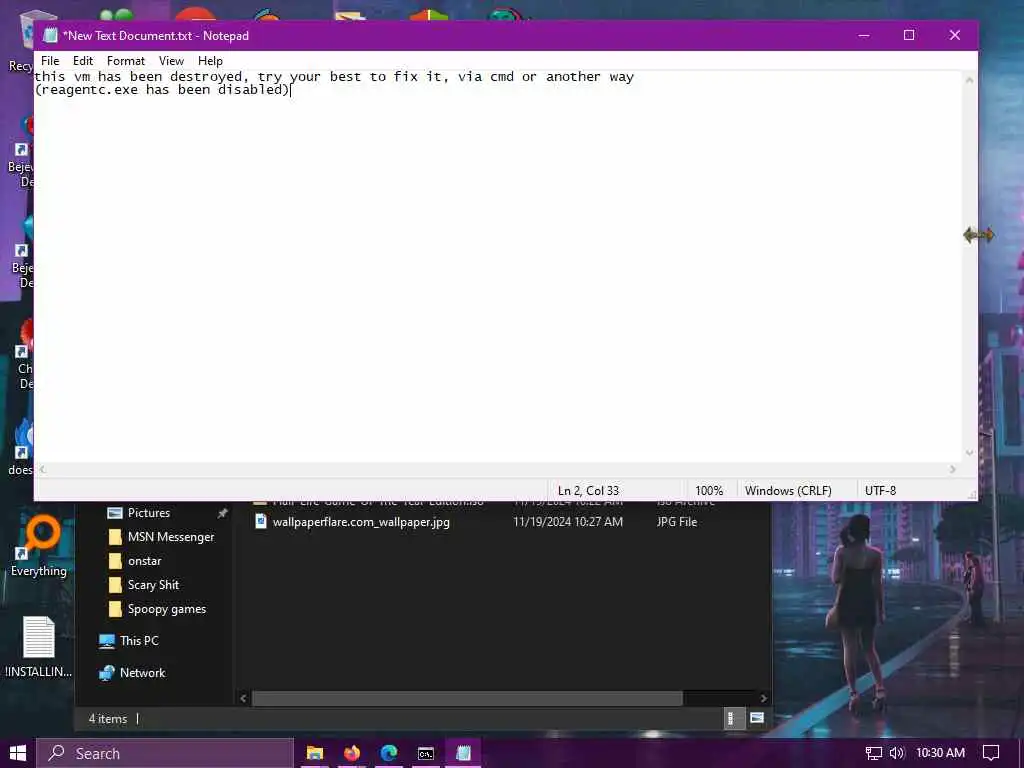The image size is (1024, 768).
Task: Open the Help menu in Notepad
Action: (x=210, y=61)
